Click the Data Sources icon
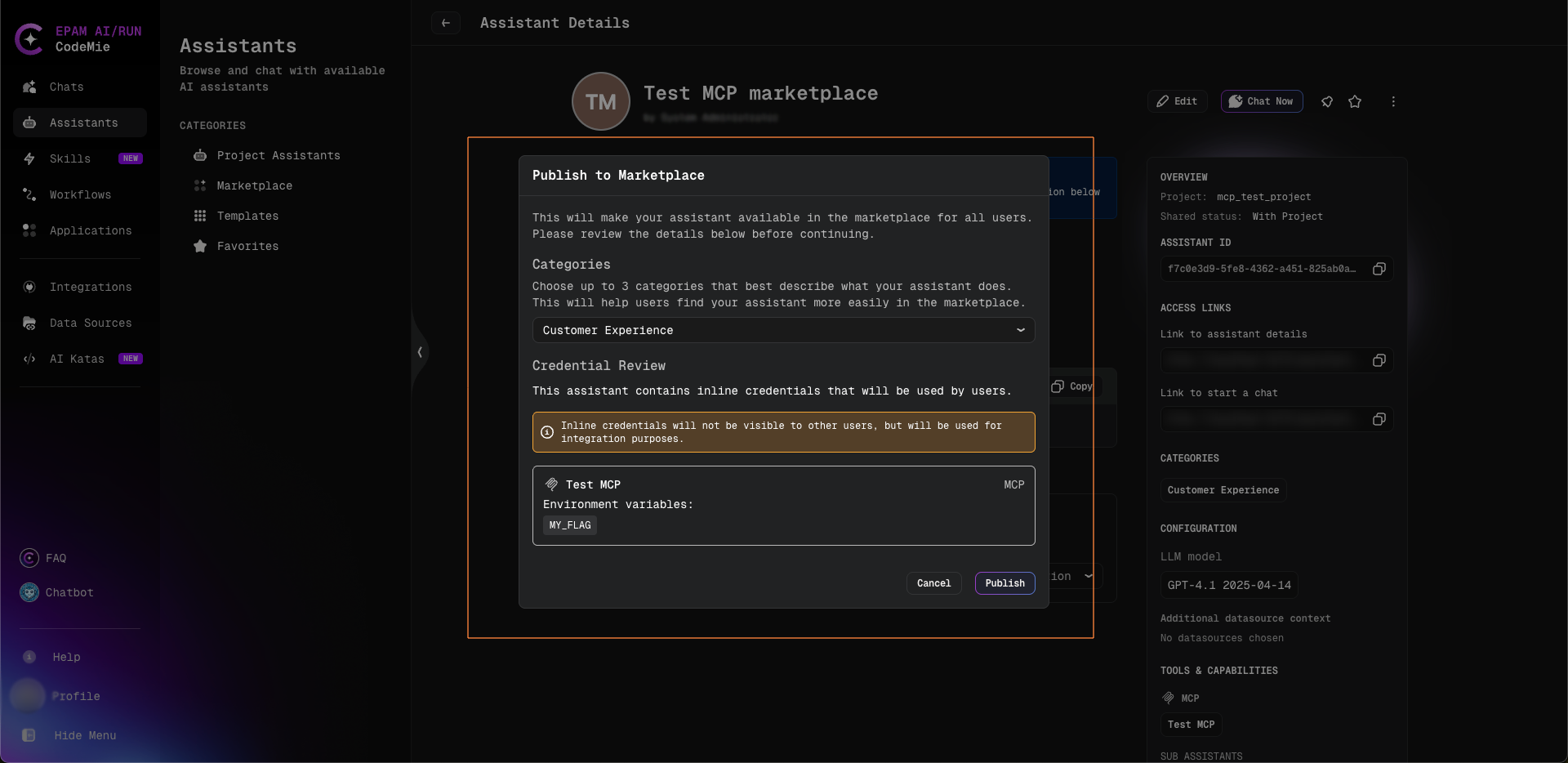Viewport: 1568px width, 763px height. tap(29, 323)
